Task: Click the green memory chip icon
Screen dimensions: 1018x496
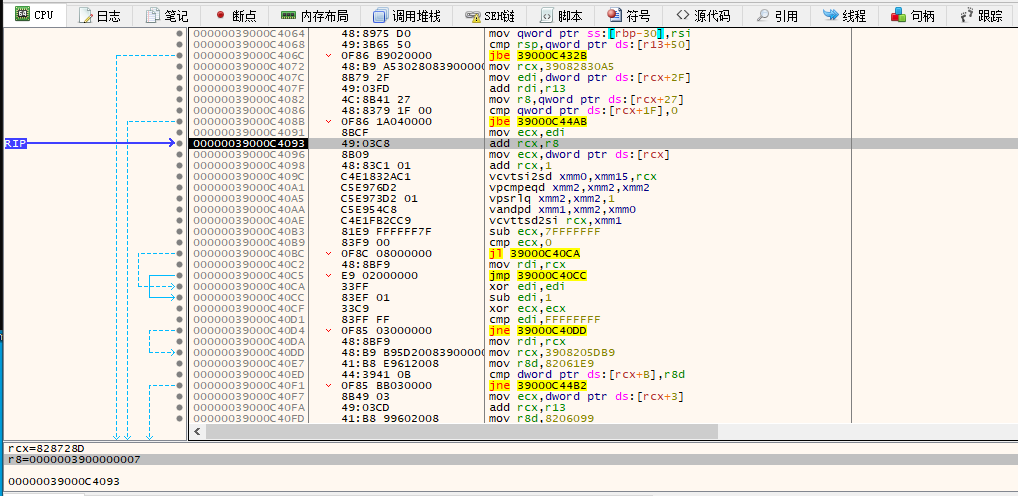Action: coord(288,16)
